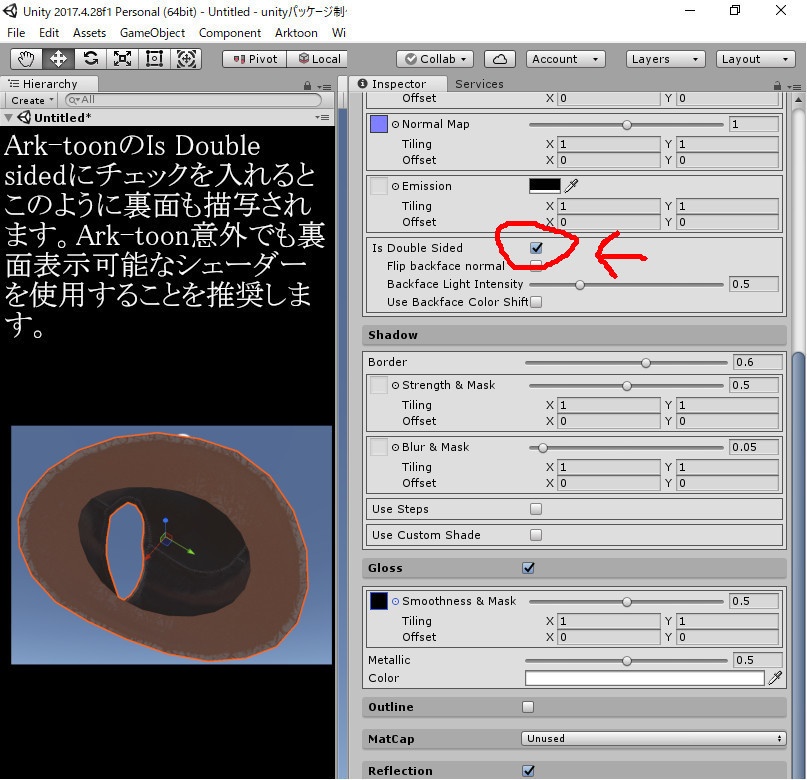Enable the Use Steps checkbox
This screenshot has height=780, width=807.
536,509
